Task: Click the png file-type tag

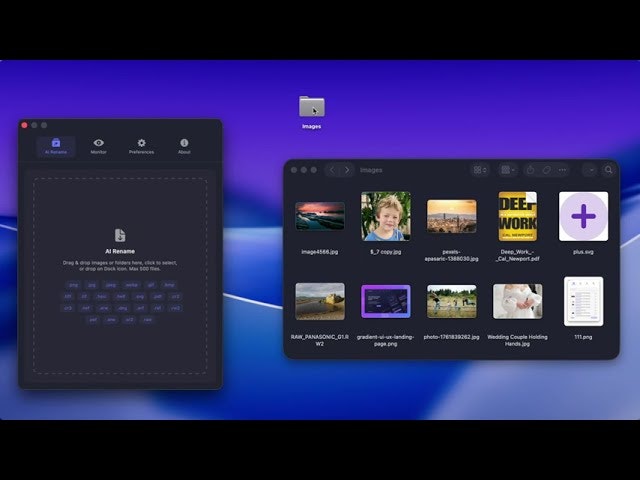Action: click(x=73, y=285)
